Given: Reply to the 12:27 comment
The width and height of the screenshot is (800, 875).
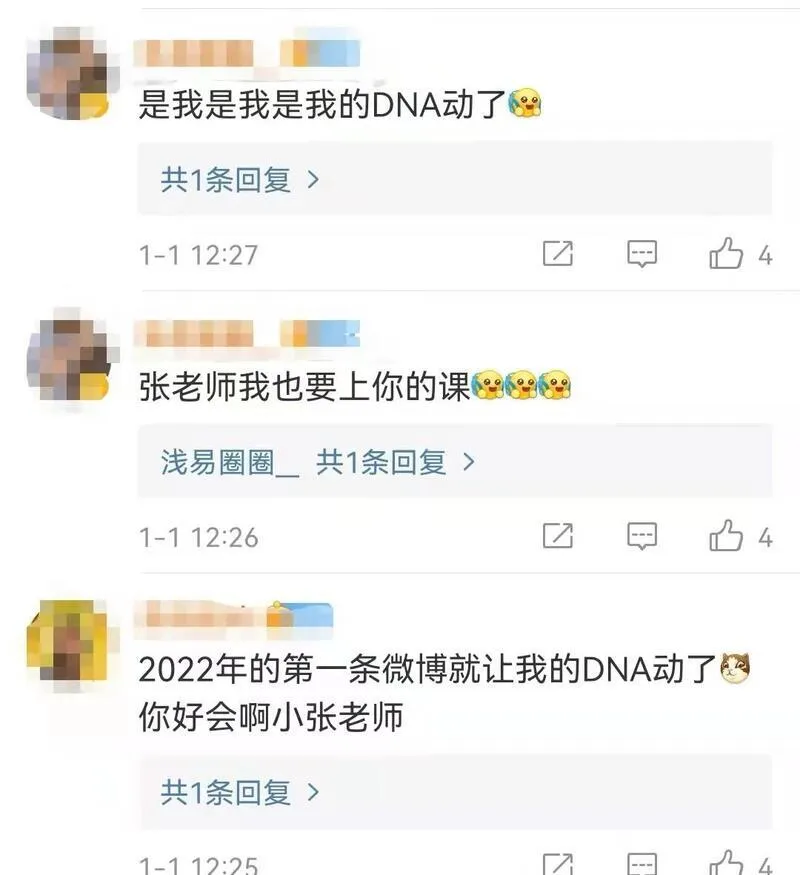Looking at the screenshot, I should [642, 254].
